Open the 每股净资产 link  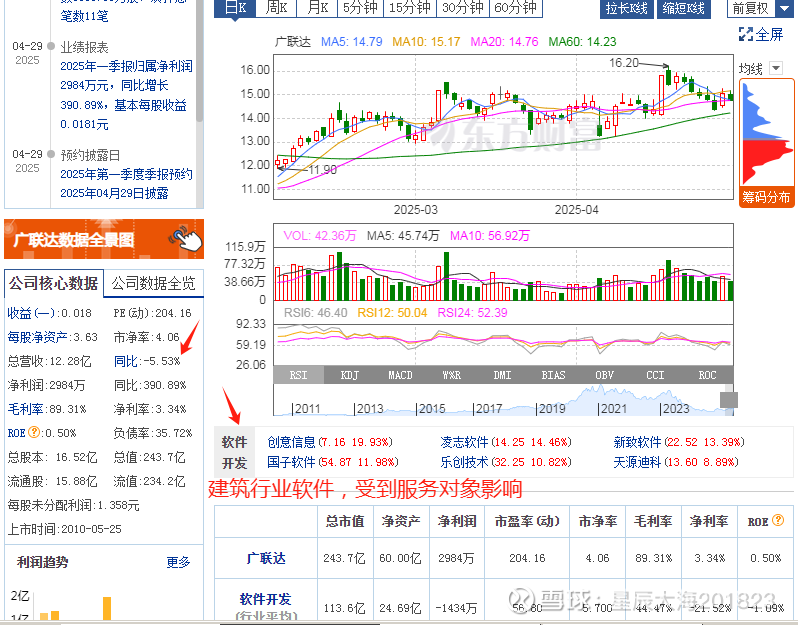click(x=38, y=337)
